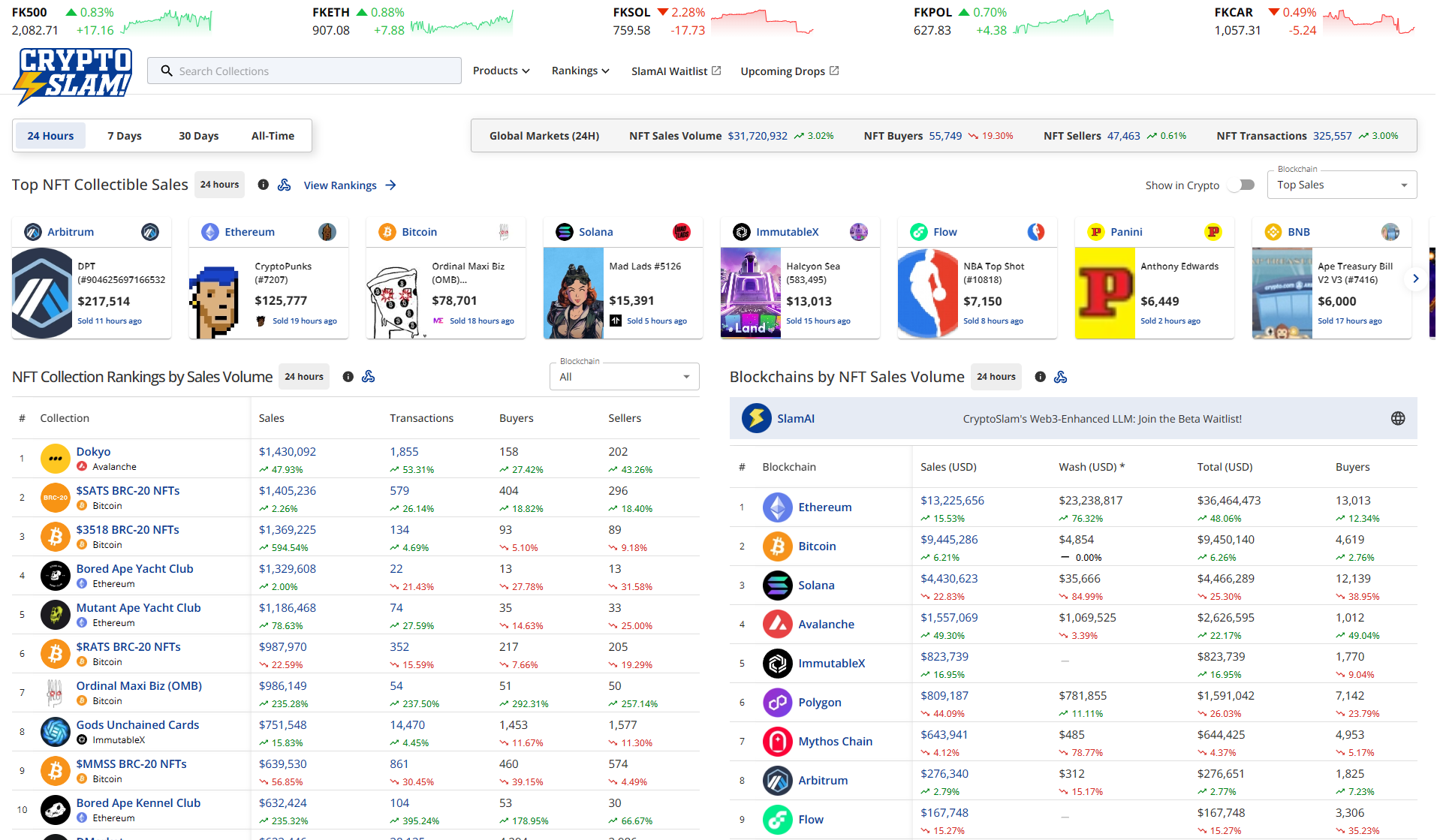The image size is (1443, 840).
Task: Click the 24 hours badge next to Top NFT Sales
Action: pos(219,185)
